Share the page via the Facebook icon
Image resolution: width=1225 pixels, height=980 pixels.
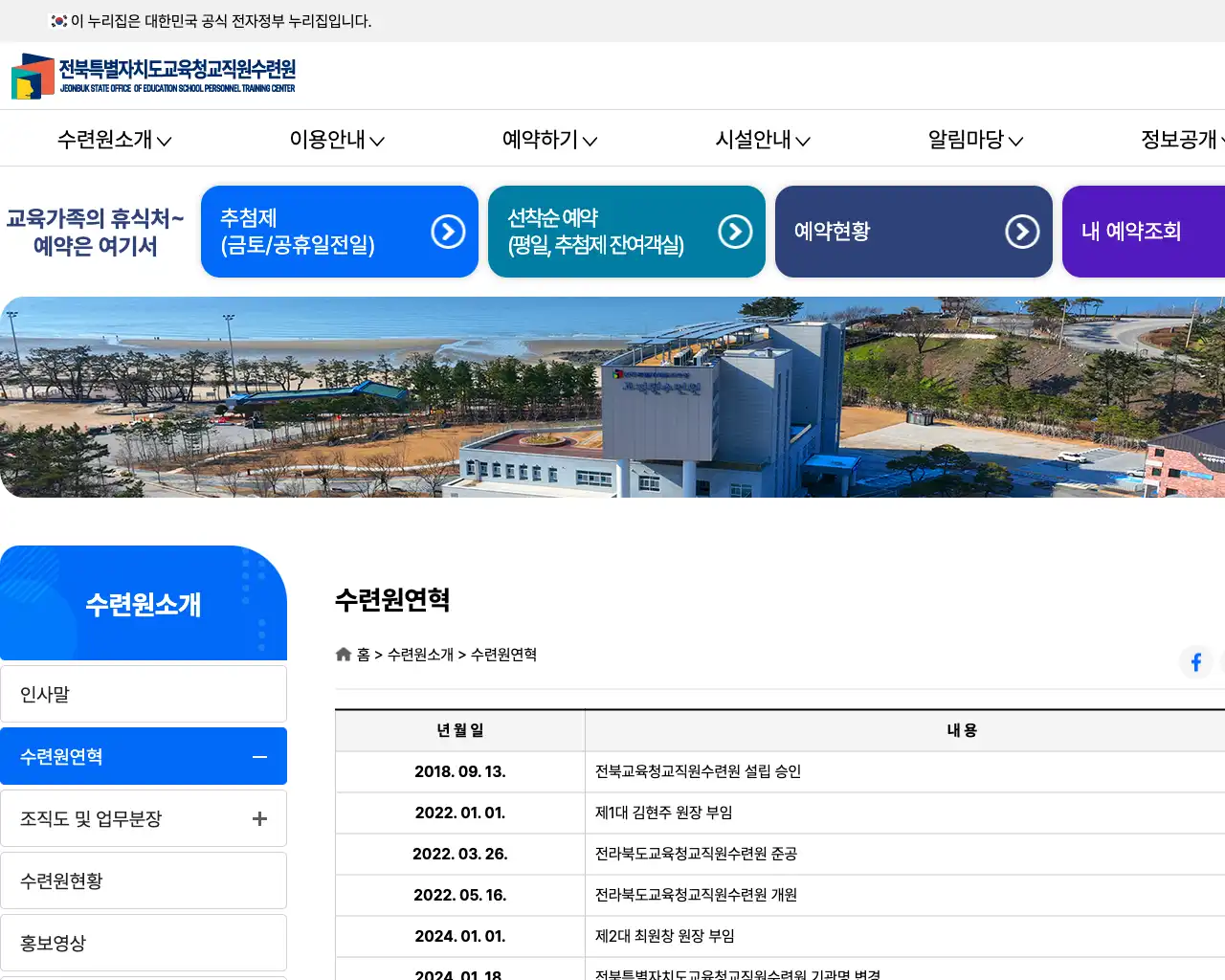(x=1196, y=661)
